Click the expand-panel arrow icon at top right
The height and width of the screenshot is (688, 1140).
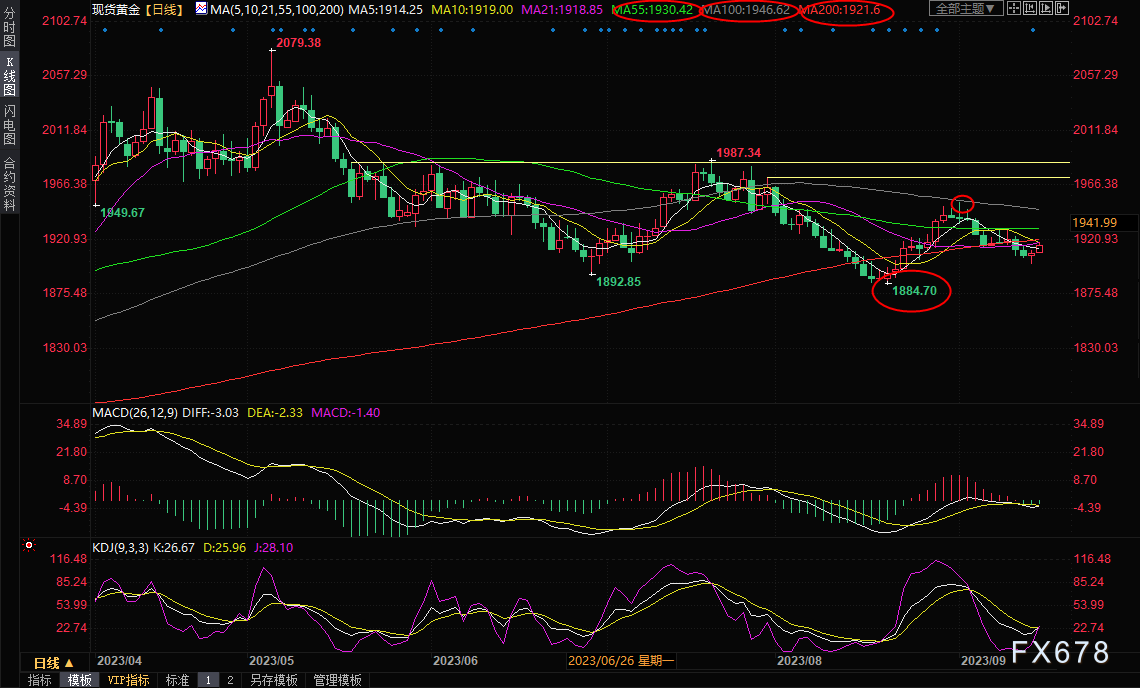(x=1061, y=8)
